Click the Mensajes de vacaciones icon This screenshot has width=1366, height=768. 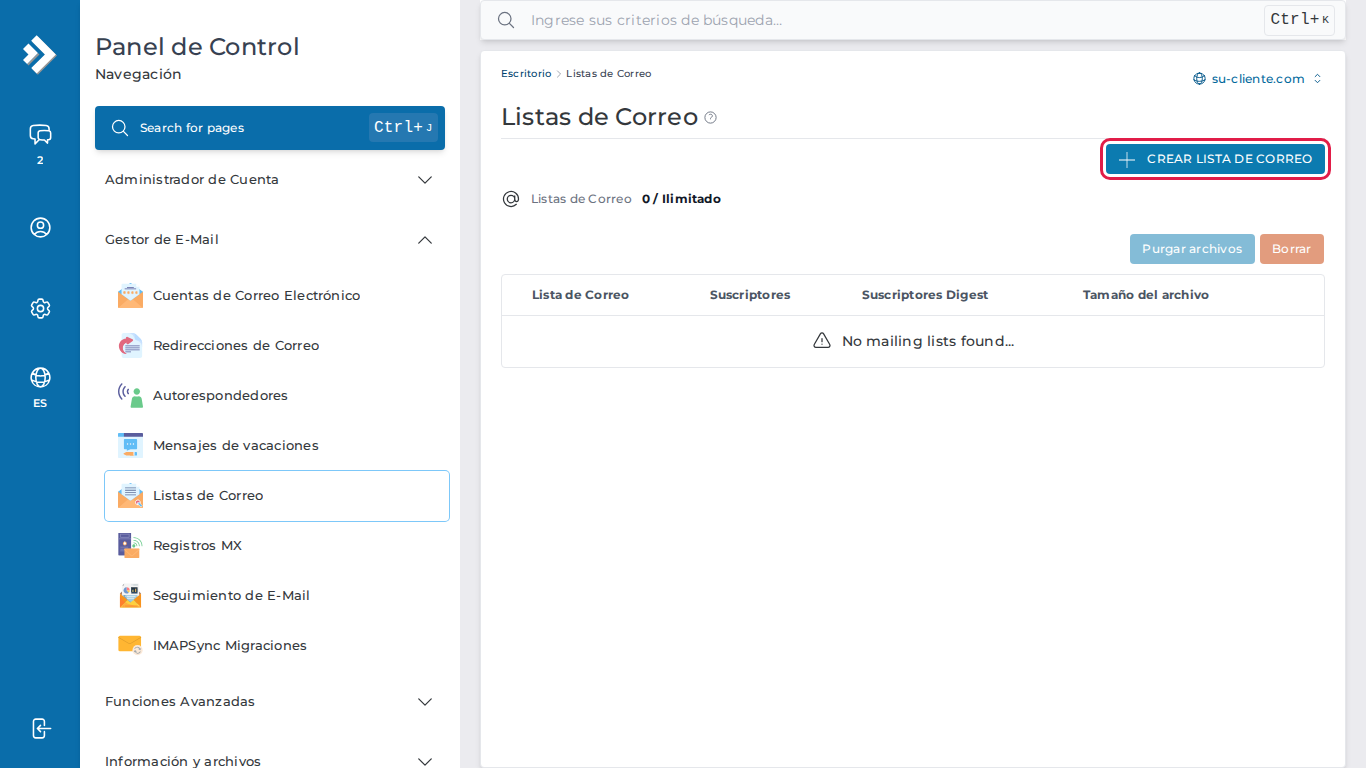(x=130, y=445)
